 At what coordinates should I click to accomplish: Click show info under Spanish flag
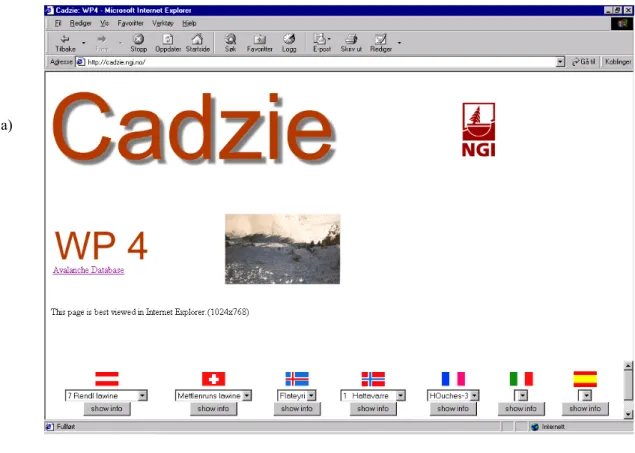(585, 409)
